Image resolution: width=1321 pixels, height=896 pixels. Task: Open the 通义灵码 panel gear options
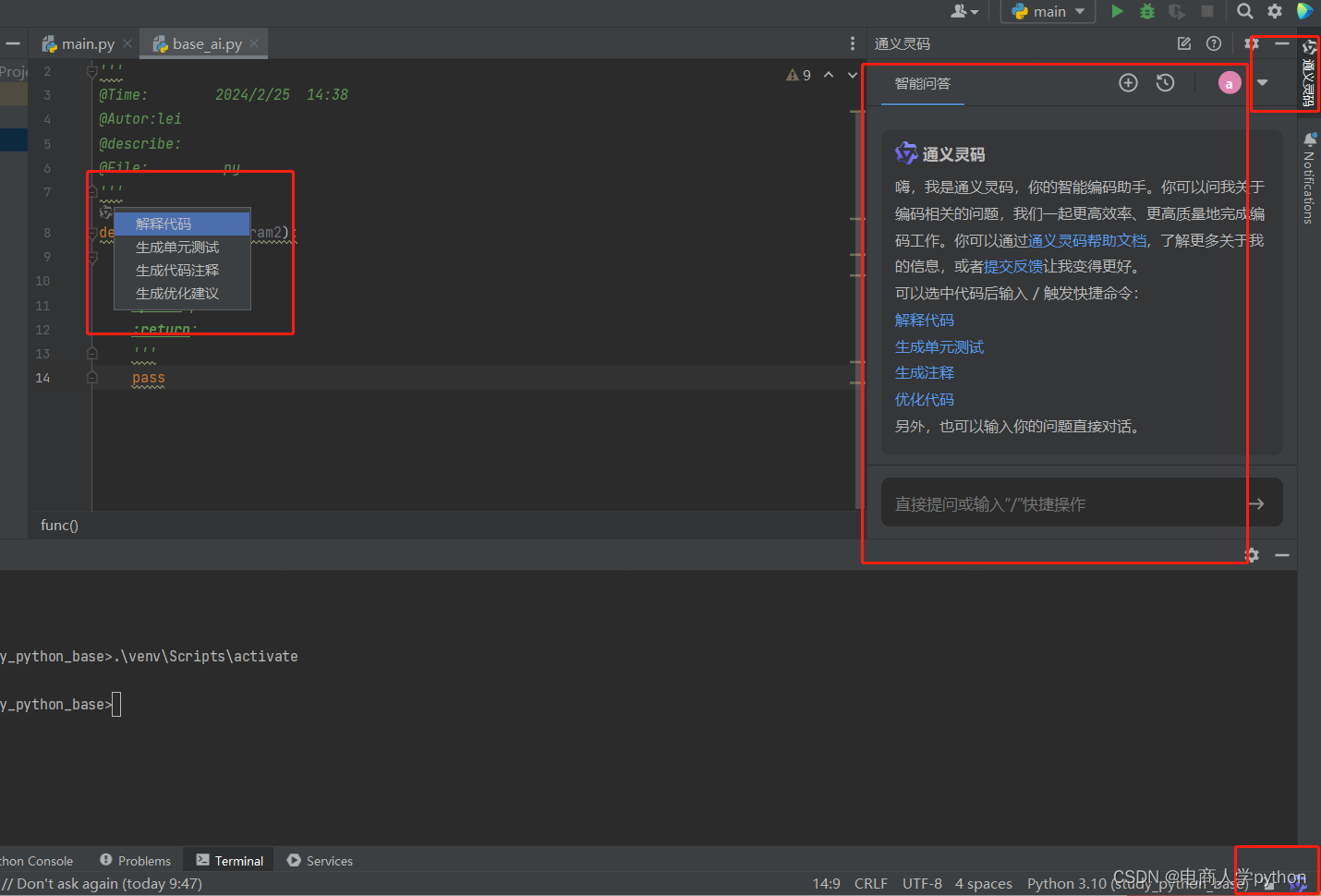[x=1252, y=43]
